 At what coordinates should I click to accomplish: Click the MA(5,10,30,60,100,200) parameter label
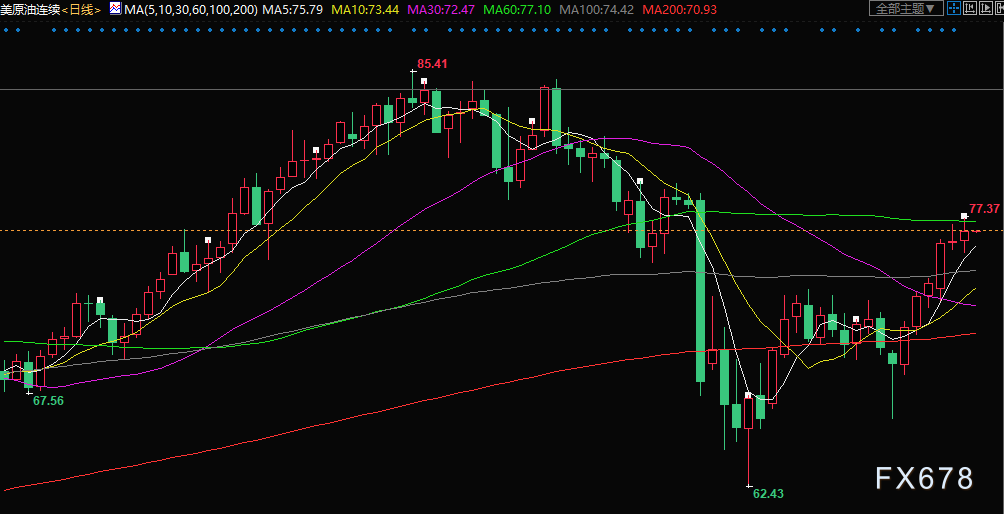pyautogui.click(x=192, y=10)
